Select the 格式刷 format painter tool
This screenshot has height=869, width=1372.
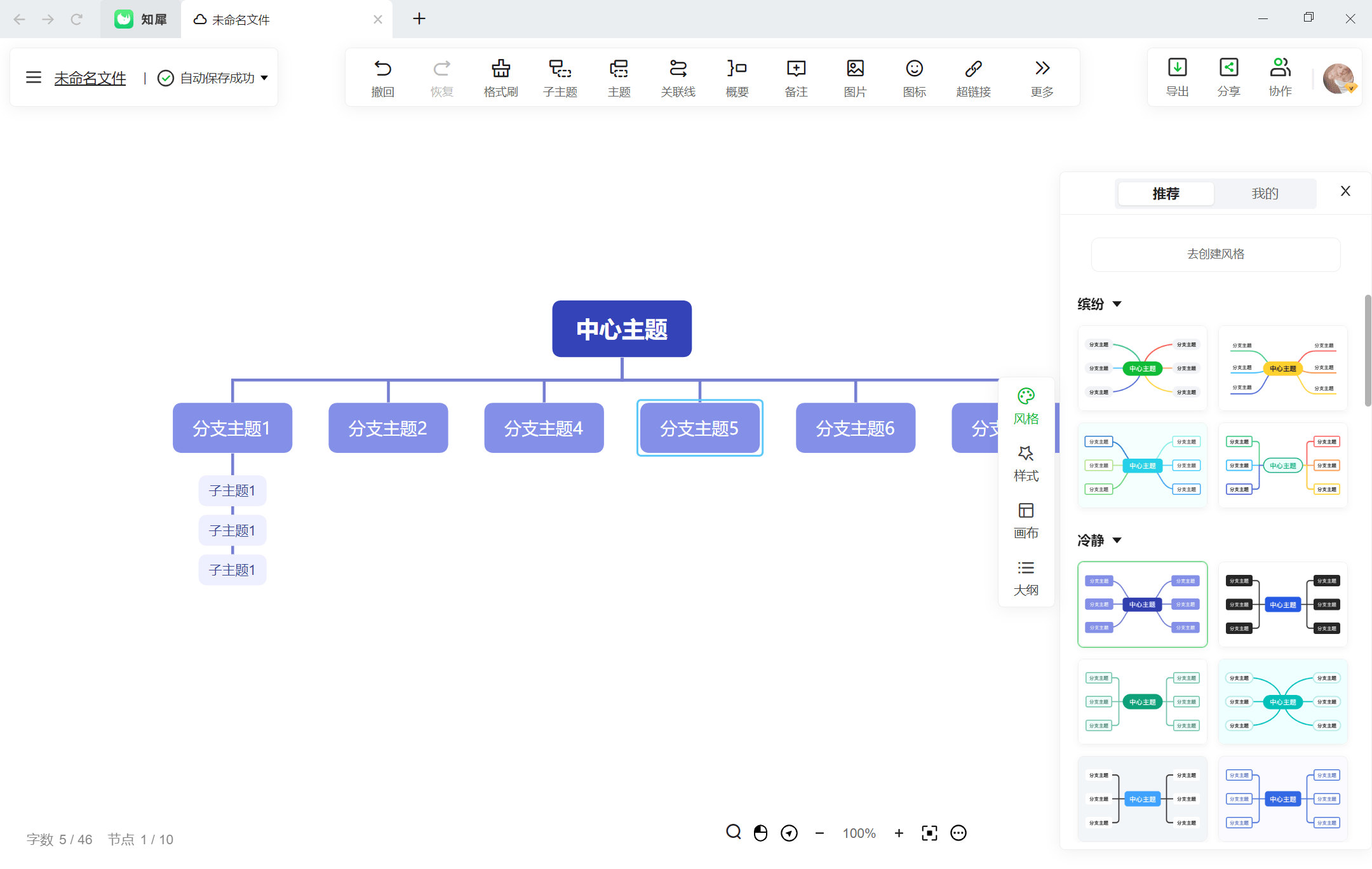coord(500,76)
